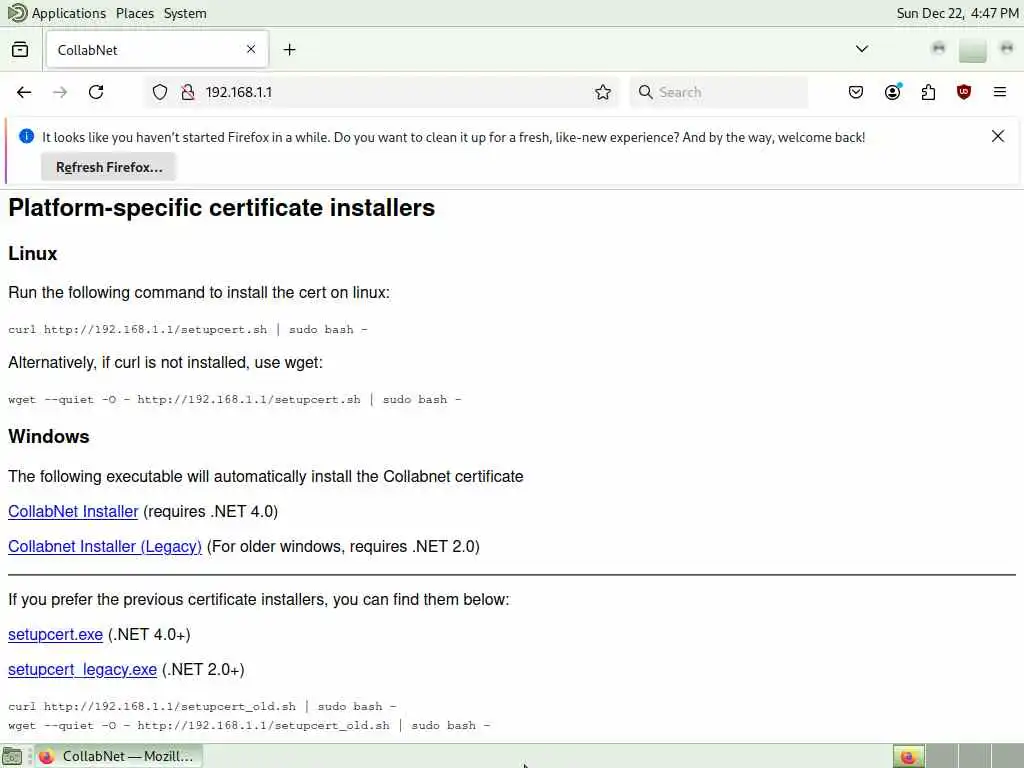Open the Places menu
The image size is (1024, 768).
click(x=135, y=13)
